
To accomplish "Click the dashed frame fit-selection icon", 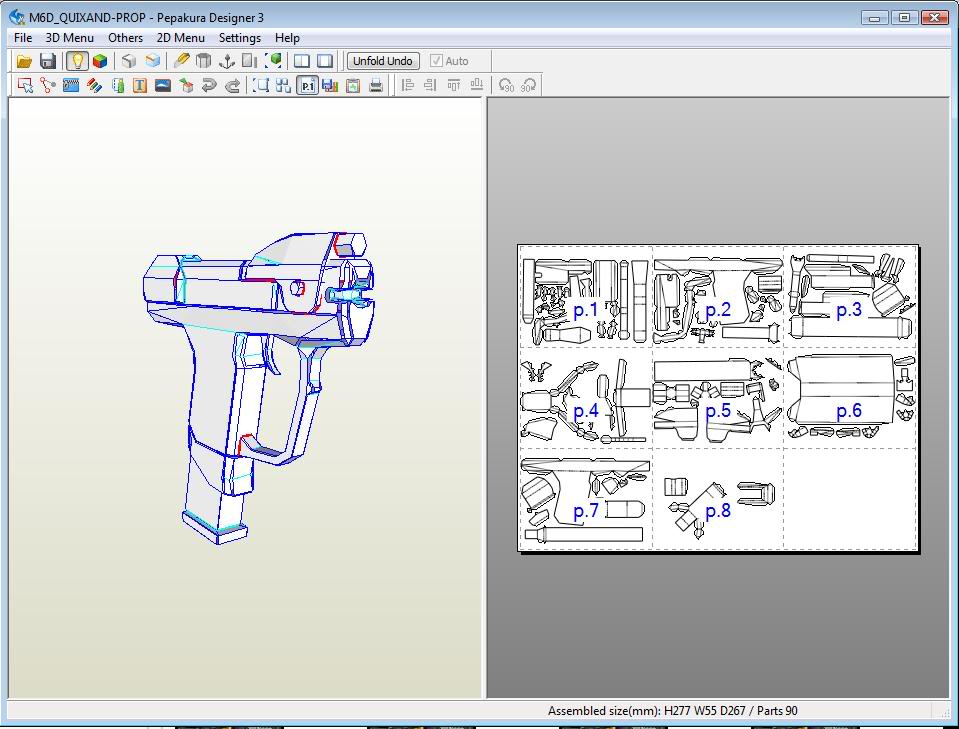I will tap(261, 85).
